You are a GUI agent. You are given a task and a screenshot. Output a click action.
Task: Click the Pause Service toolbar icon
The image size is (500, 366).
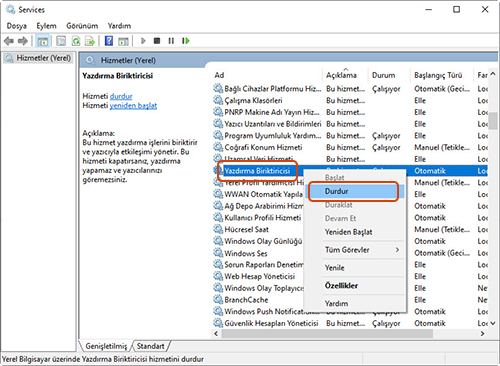coord(171,41)
